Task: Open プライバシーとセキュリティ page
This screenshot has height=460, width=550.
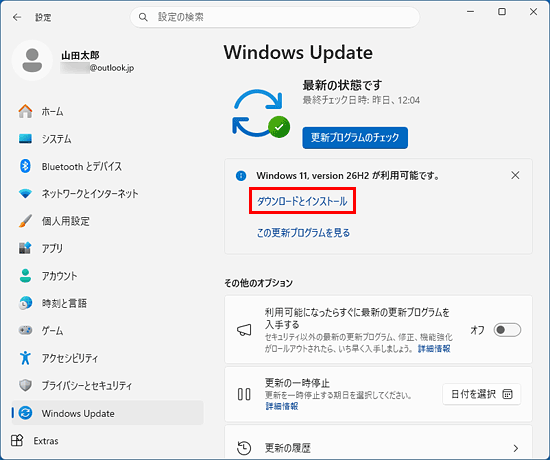Action: coord(107,385)
